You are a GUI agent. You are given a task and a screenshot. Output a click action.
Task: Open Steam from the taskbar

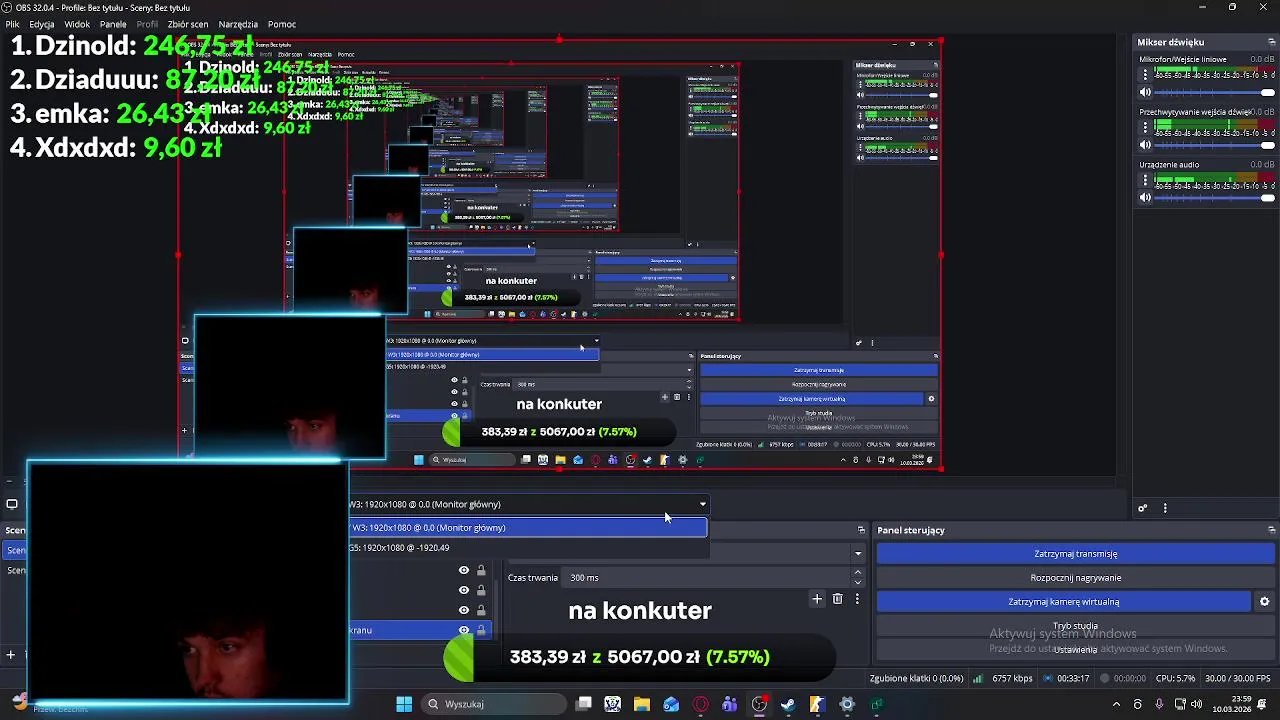pyautogui.click(x=788, y=704)
